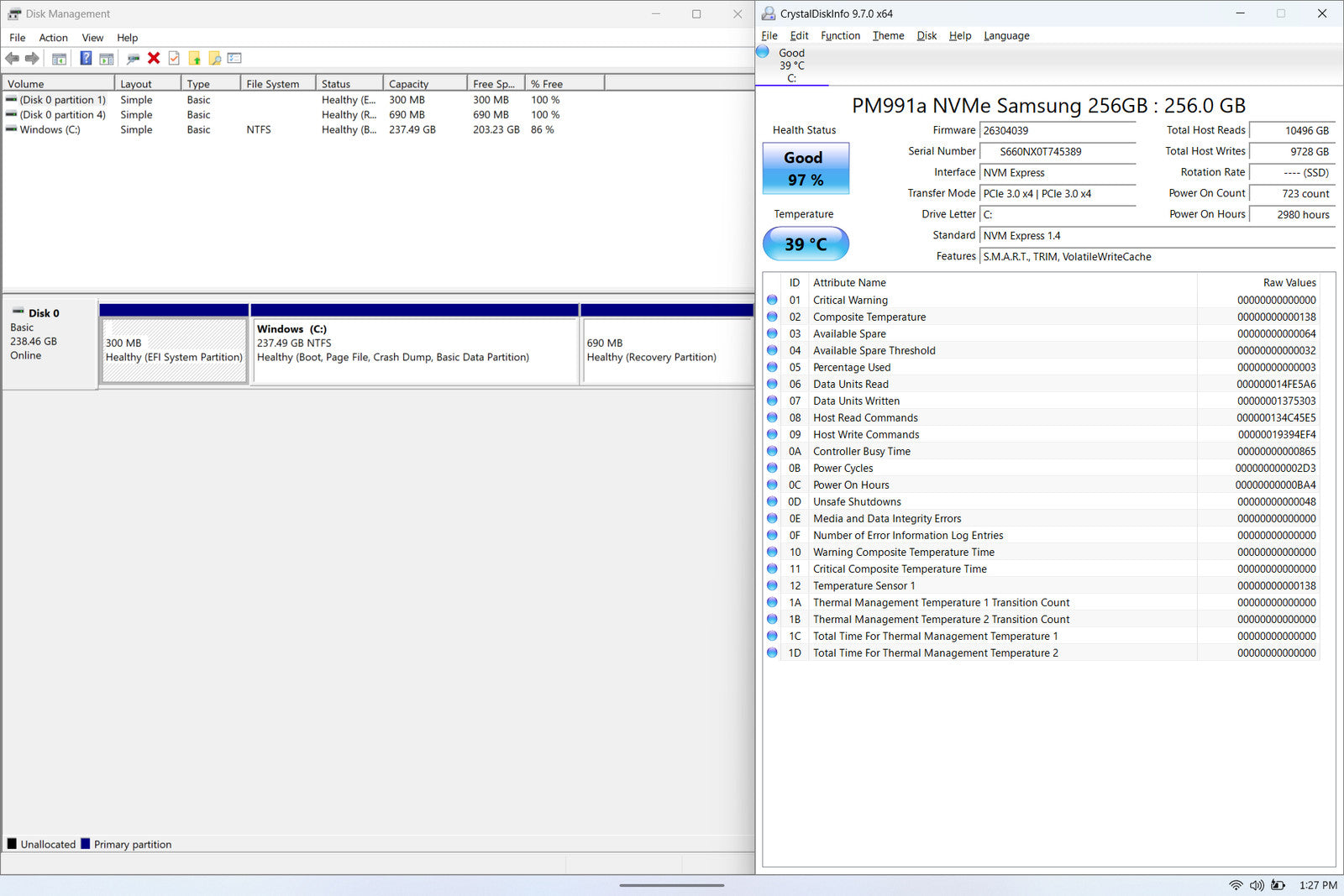This screenshot has width=1344, height=896.
Task: Select the Good 39 °C C: disk tab
Action: tap(790, 65)
